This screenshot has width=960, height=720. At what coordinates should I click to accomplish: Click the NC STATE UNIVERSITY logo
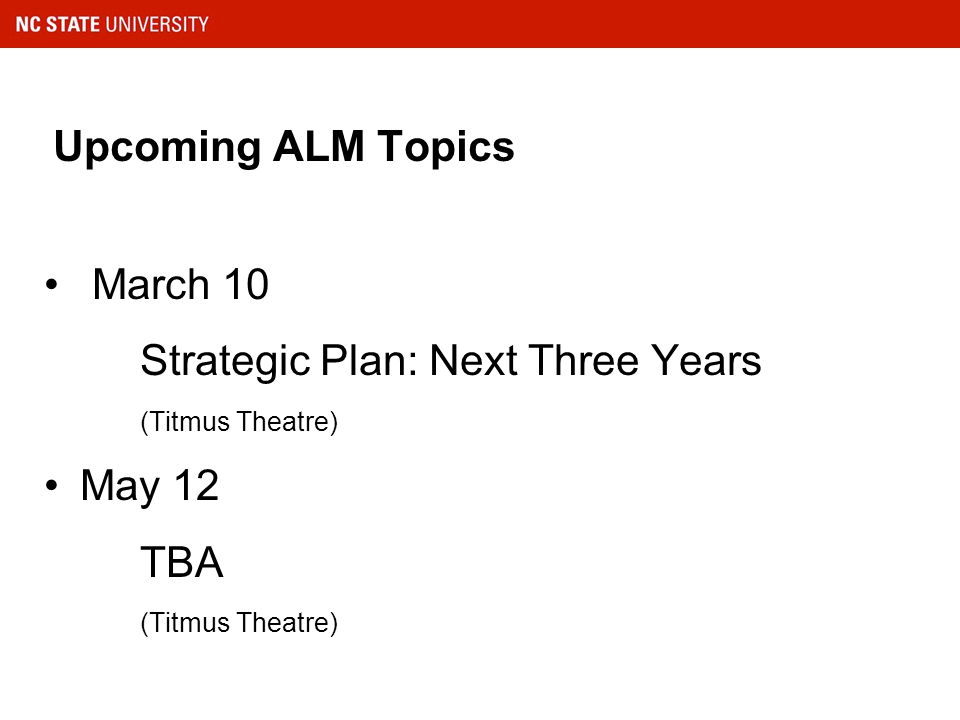tap(112, 24)
